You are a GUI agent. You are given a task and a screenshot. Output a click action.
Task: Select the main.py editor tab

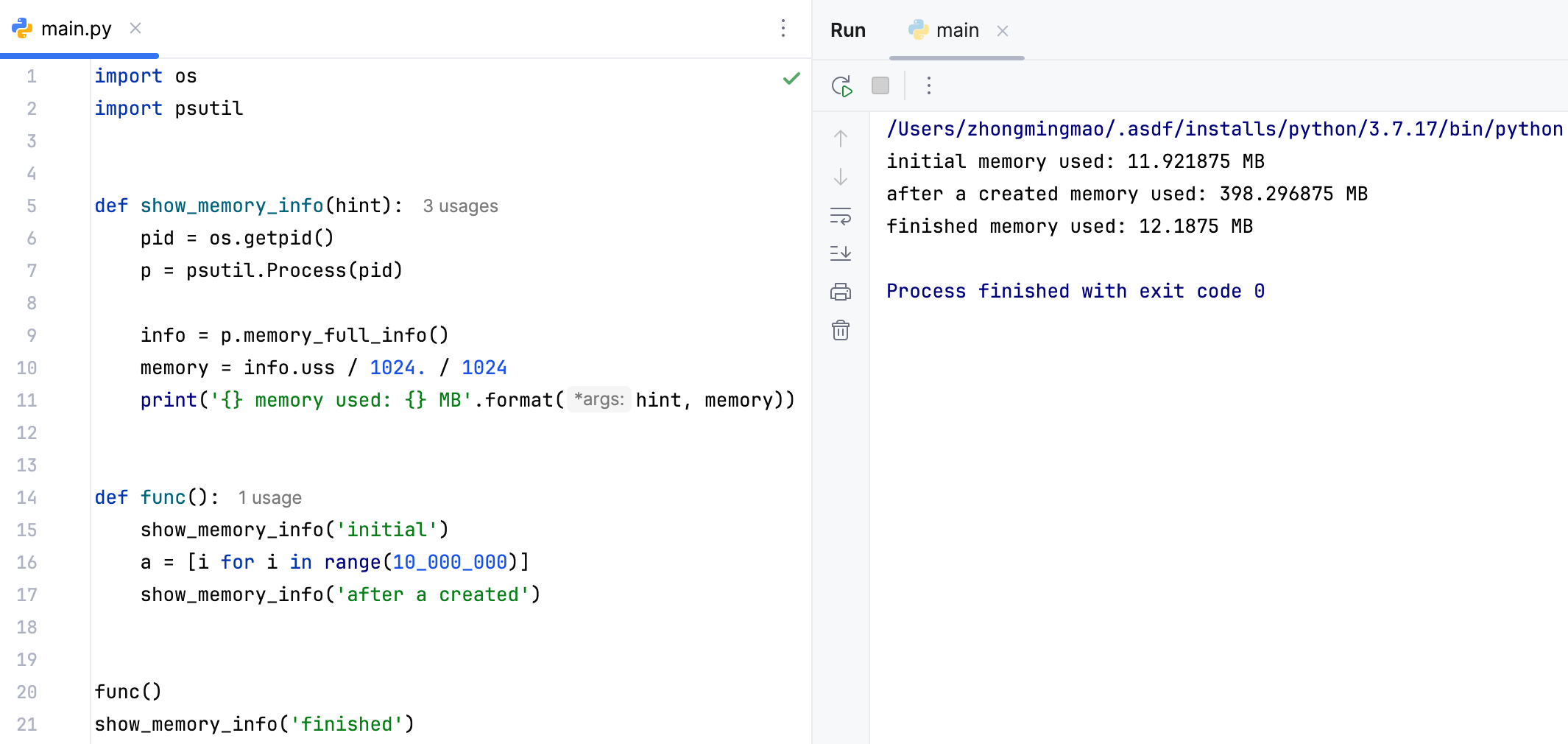76,29
